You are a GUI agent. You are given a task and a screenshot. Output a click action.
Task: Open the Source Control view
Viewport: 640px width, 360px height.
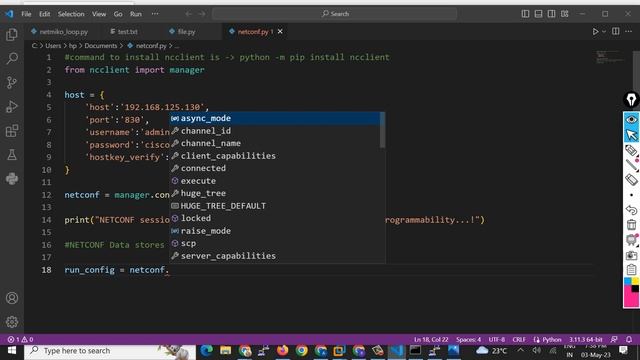pyautogui.click(x=12, y=82)
